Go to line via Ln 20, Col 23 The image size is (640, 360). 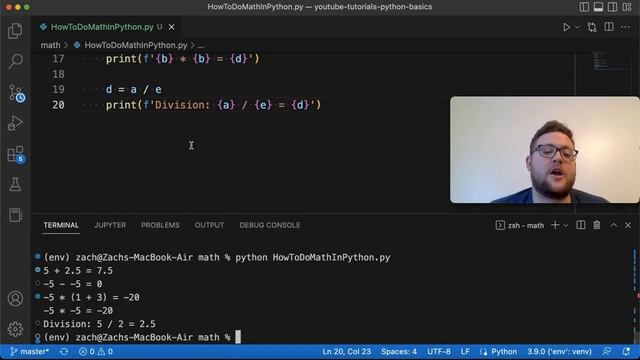point(347,351)
